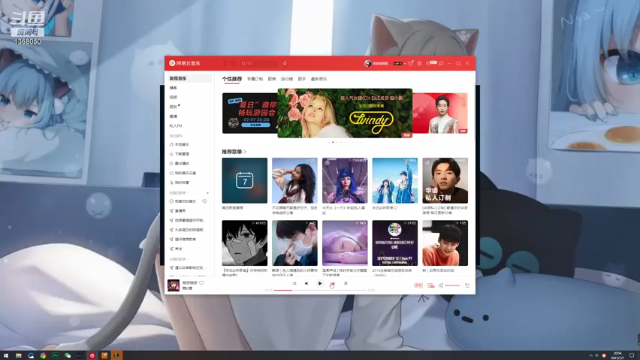Open the orange-sweater boy playlist cover

[445, 243]
